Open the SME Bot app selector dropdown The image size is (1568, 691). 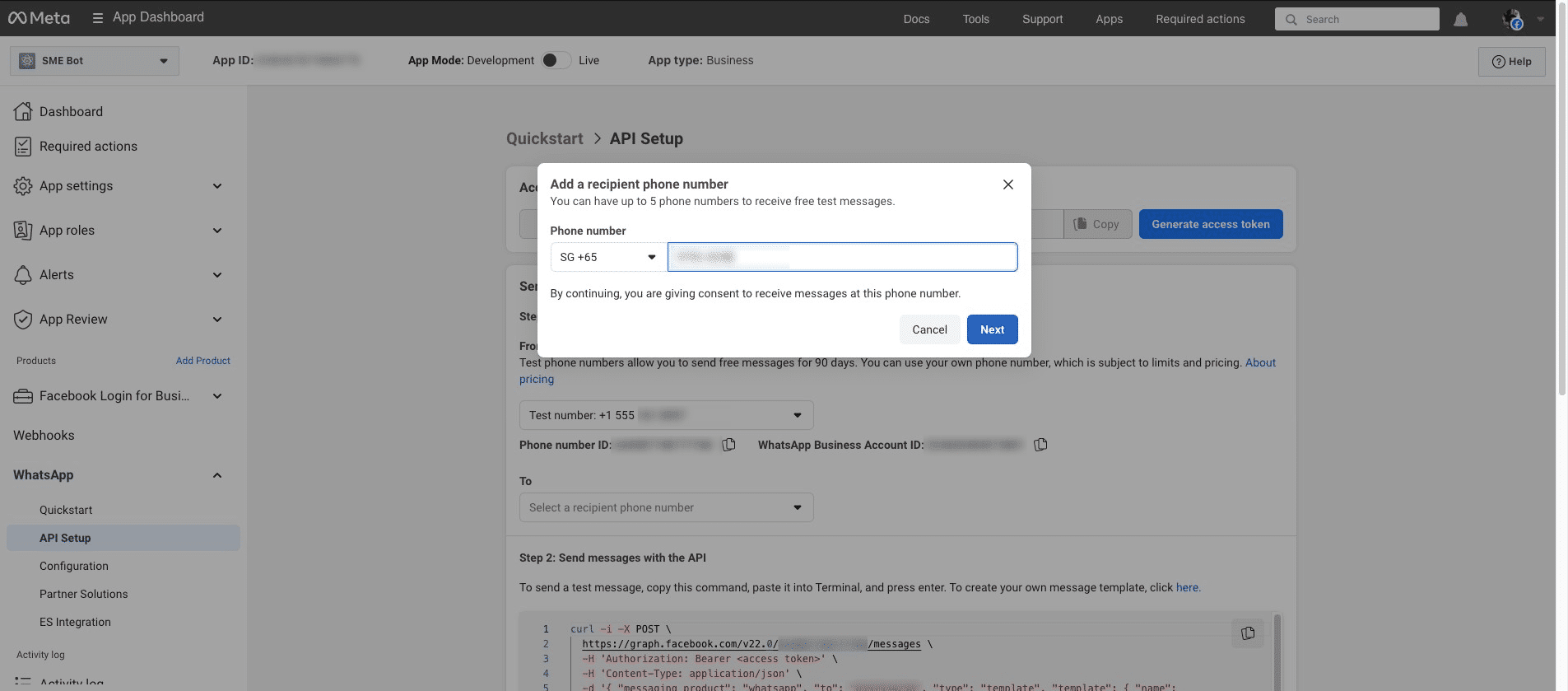coord(95,61)
